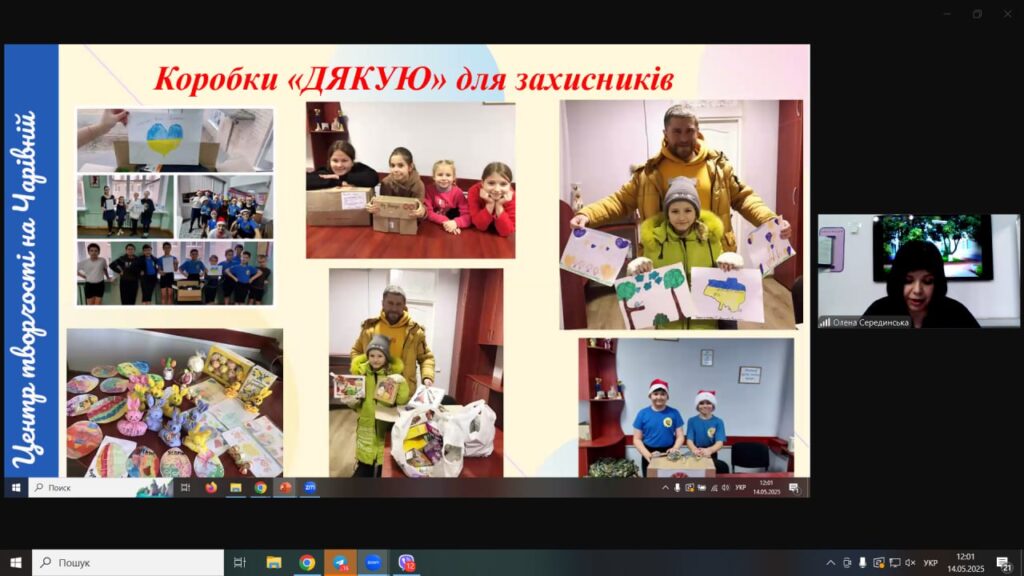Open Task View next to Пошук search

[240, 562]
